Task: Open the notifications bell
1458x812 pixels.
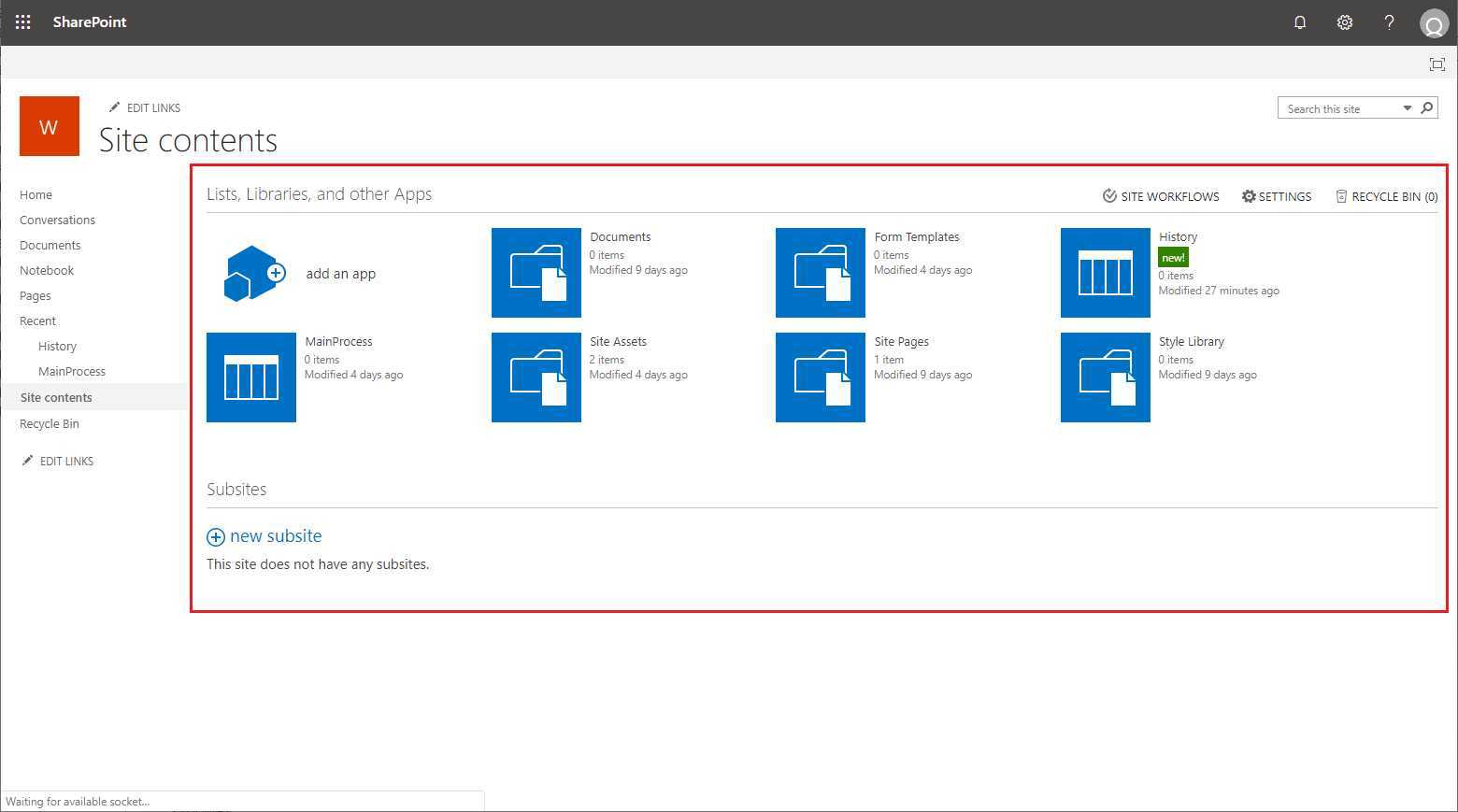Action: pyautogui.click(x=1299, y=22)
